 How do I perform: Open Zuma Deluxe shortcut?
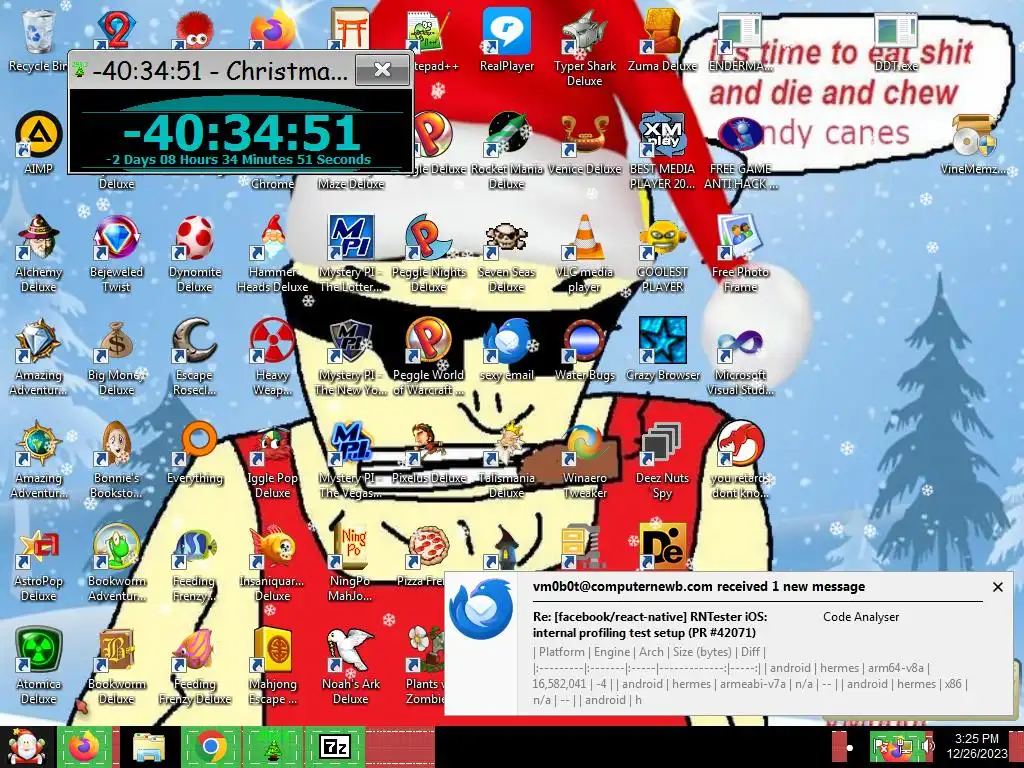pyautogui.click(x=662, y=33)
